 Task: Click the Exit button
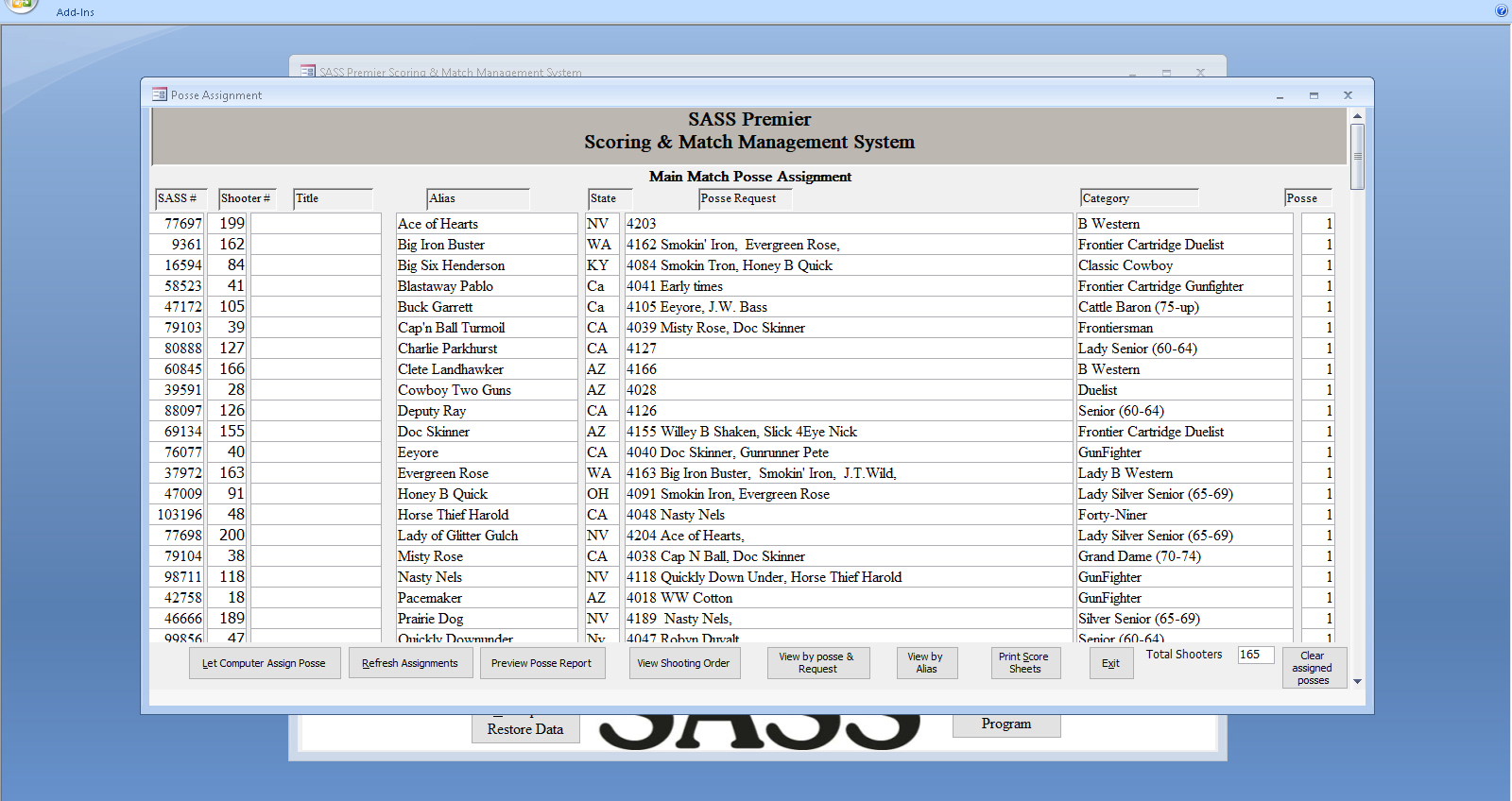1111,663
